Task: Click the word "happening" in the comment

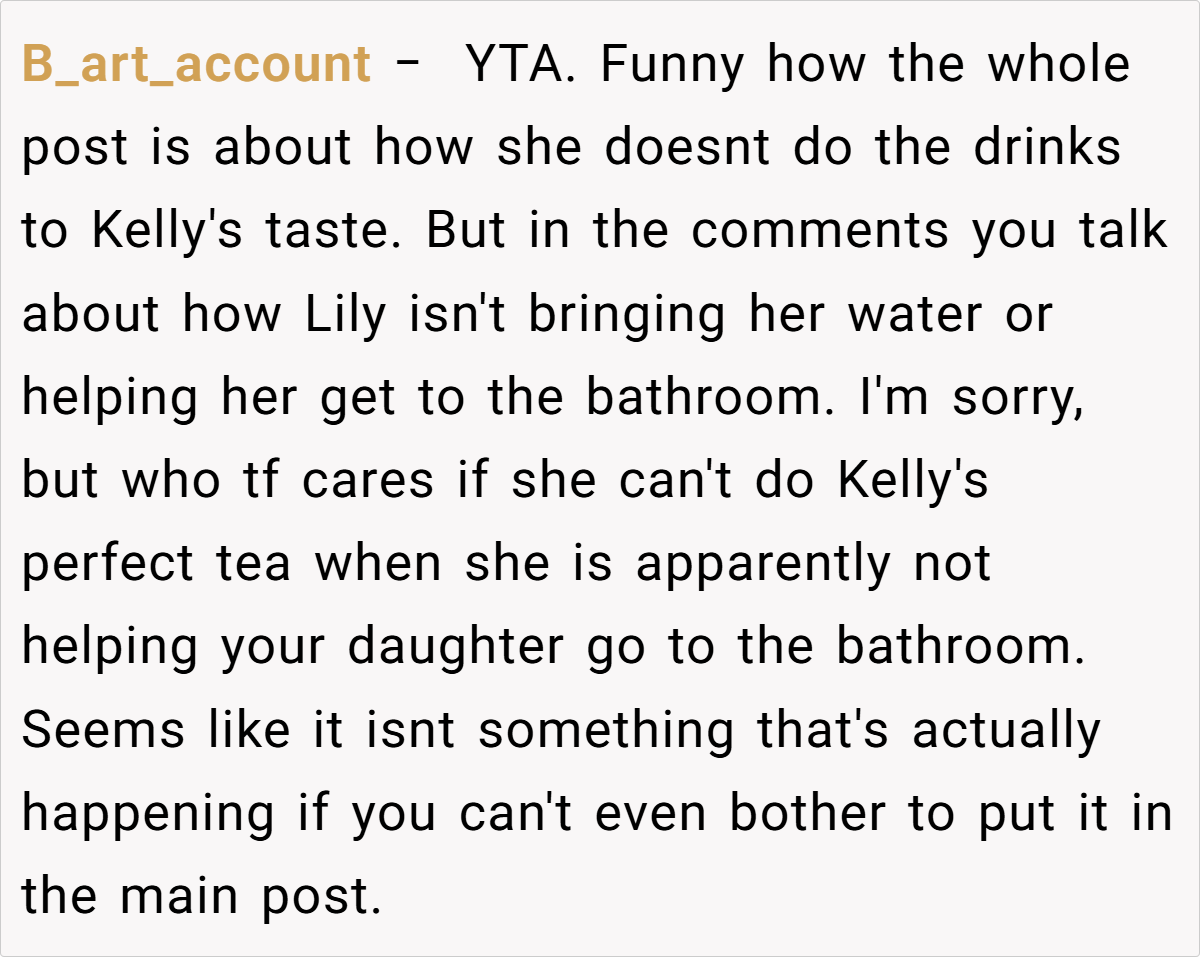Action: tap(148, 813)
